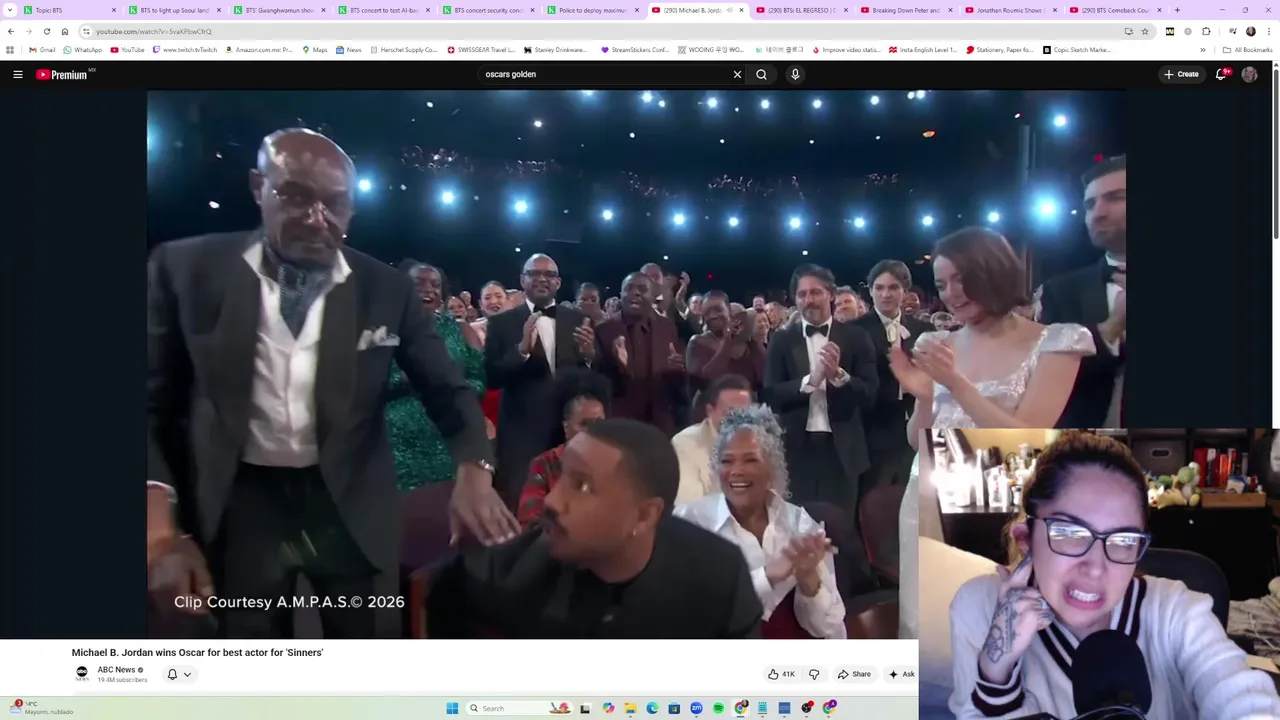1280x720 pixels.
Task: Open the Extensions puzzle icon
Action: click(x=1207, y=31)
